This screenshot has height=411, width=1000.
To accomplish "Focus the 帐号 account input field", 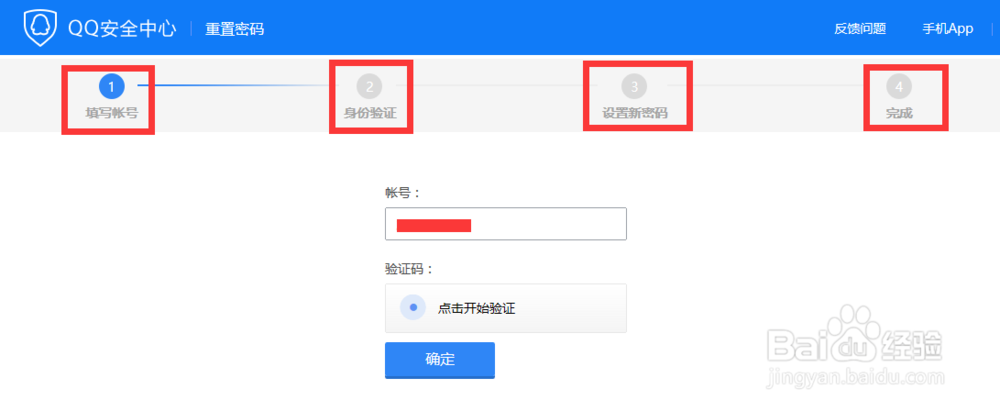I will (506, 224).
